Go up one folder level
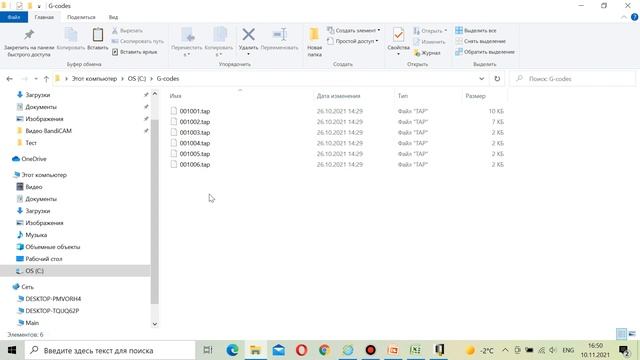Screen dimensions: 640x360 click(x=46, y=79)
